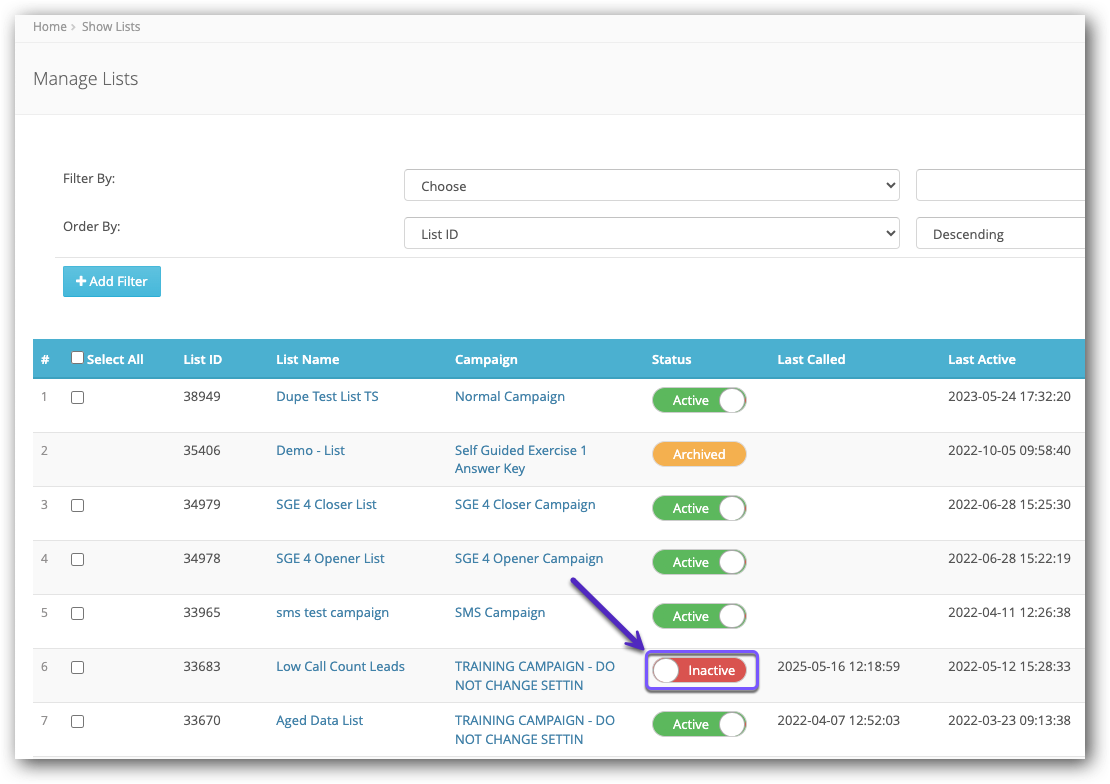Click the Add Filter button
1110x784 pixels.
[112, 282]
